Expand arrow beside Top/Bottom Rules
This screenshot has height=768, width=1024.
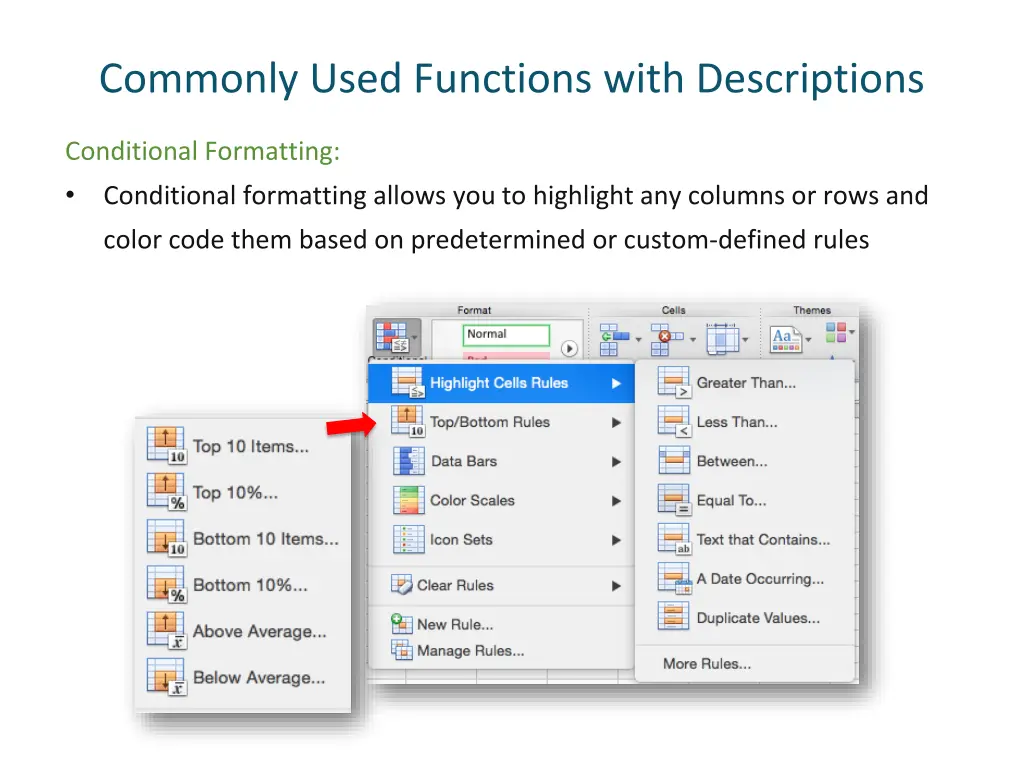click(x=616, y=423)
